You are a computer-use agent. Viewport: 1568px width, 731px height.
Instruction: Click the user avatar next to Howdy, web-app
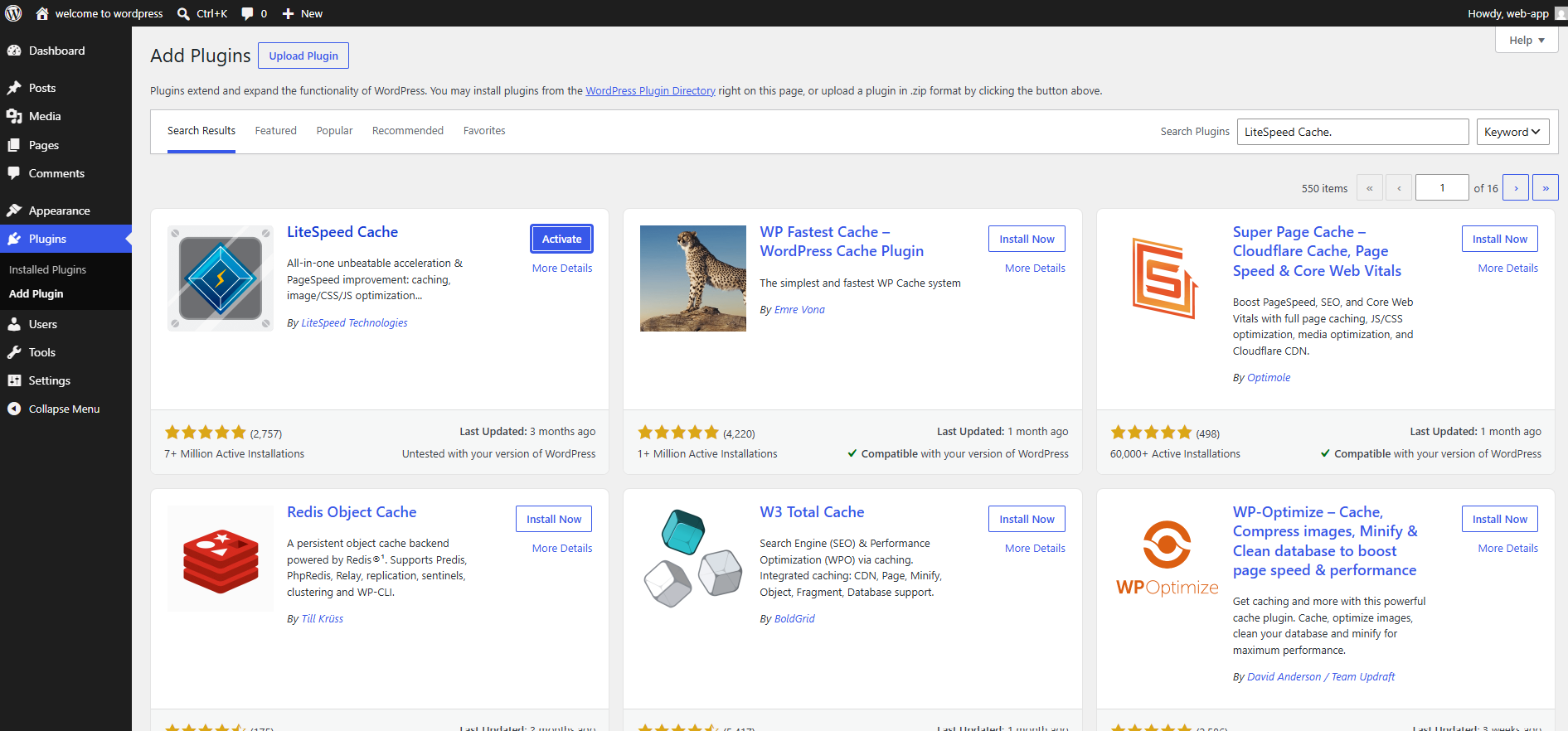coord(1561,13)
